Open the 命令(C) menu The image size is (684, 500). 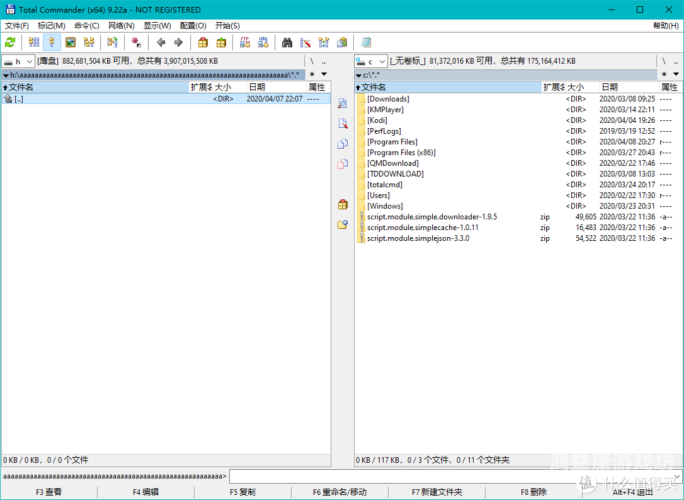(x=87, y=26)
